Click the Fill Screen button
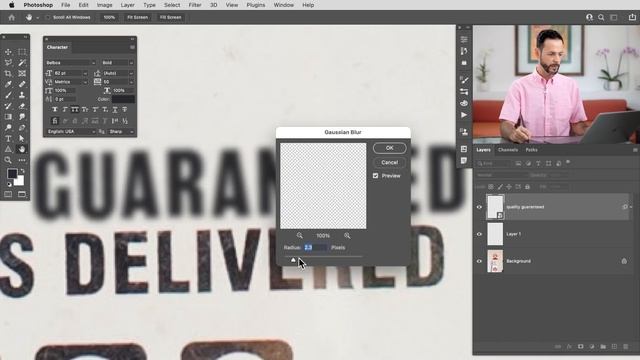This screenshot has height=360, width=640. pos(171,18)
